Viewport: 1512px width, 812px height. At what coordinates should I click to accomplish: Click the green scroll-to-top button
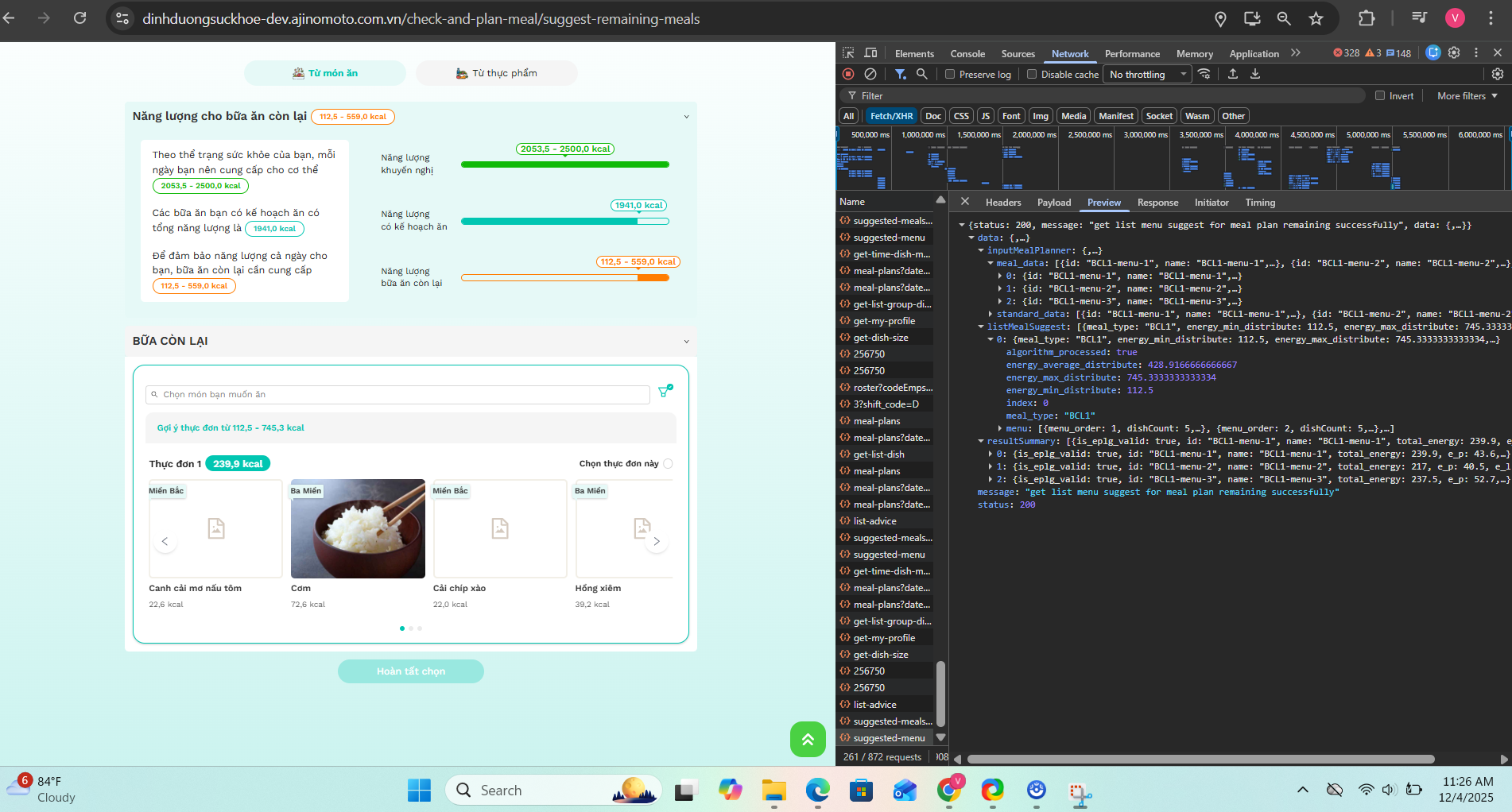(x=808, y=739)
